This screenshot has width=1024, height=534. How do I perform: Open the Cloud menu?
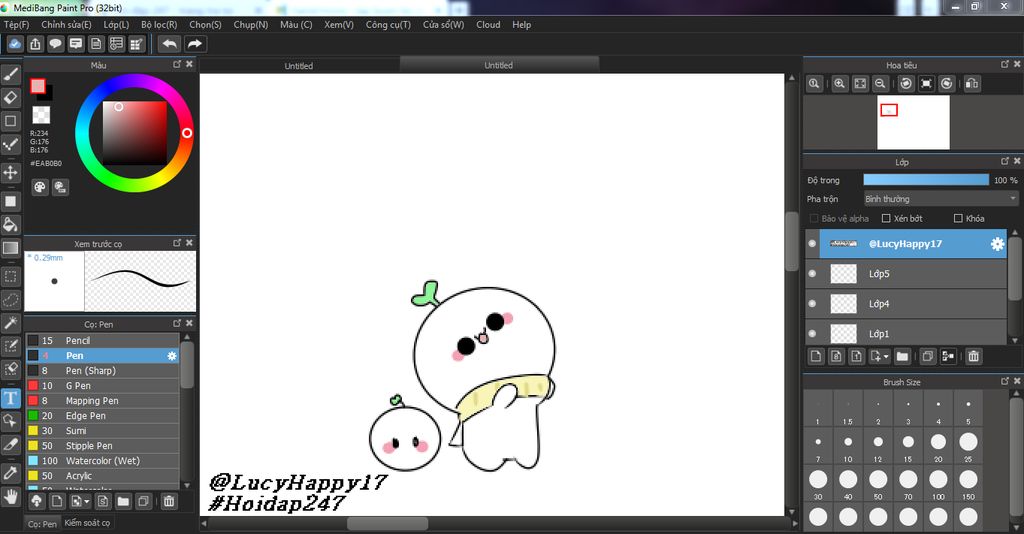(x=488, y=25)
